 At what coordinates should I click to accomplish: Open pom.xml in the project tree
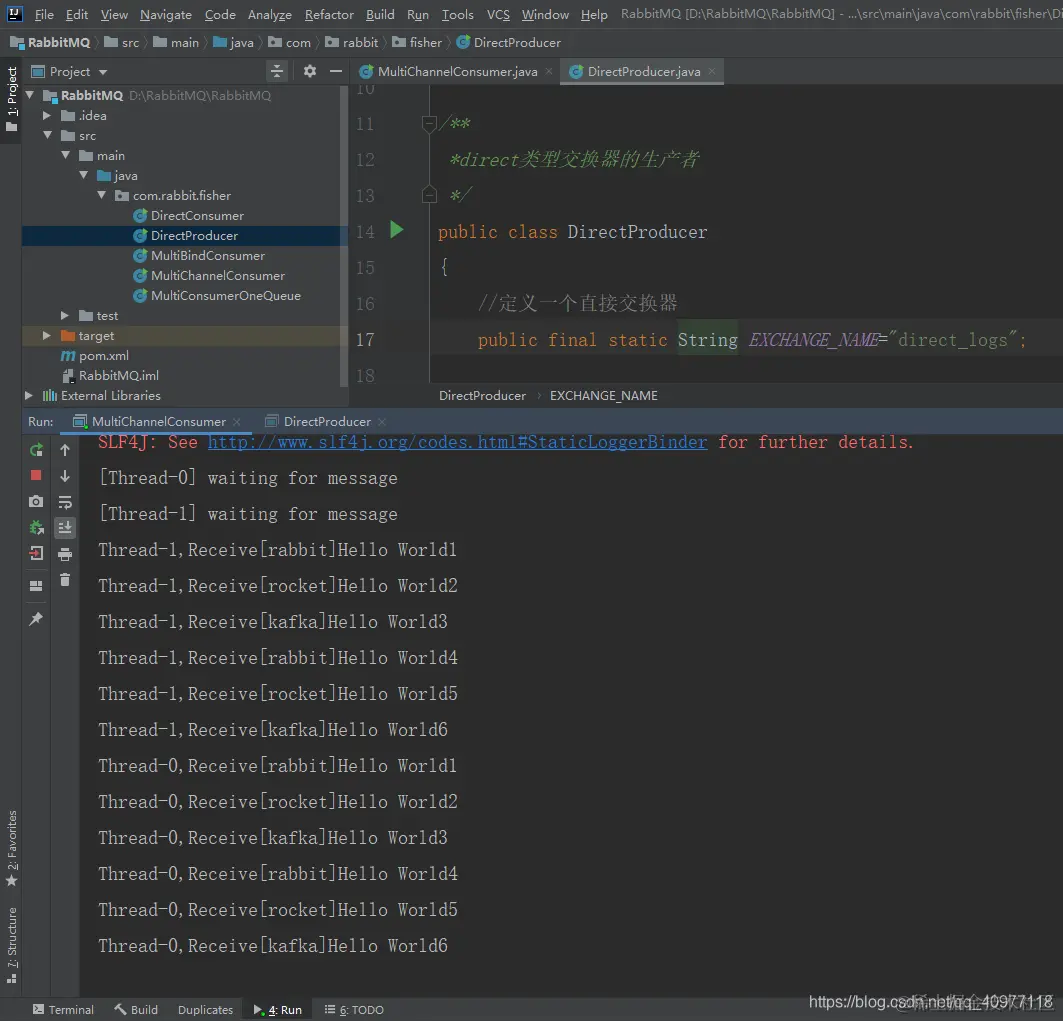point(103,356)
